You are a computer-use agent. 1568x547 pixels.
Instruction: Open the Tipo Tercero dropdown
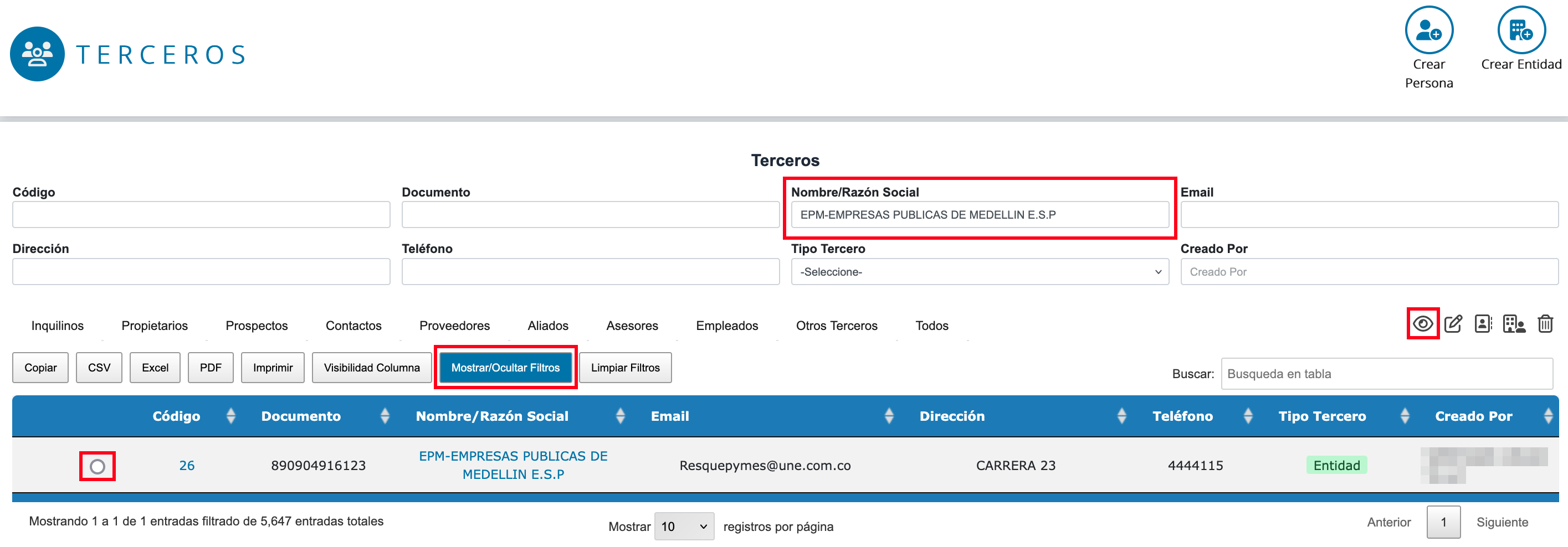pos(980,272)
